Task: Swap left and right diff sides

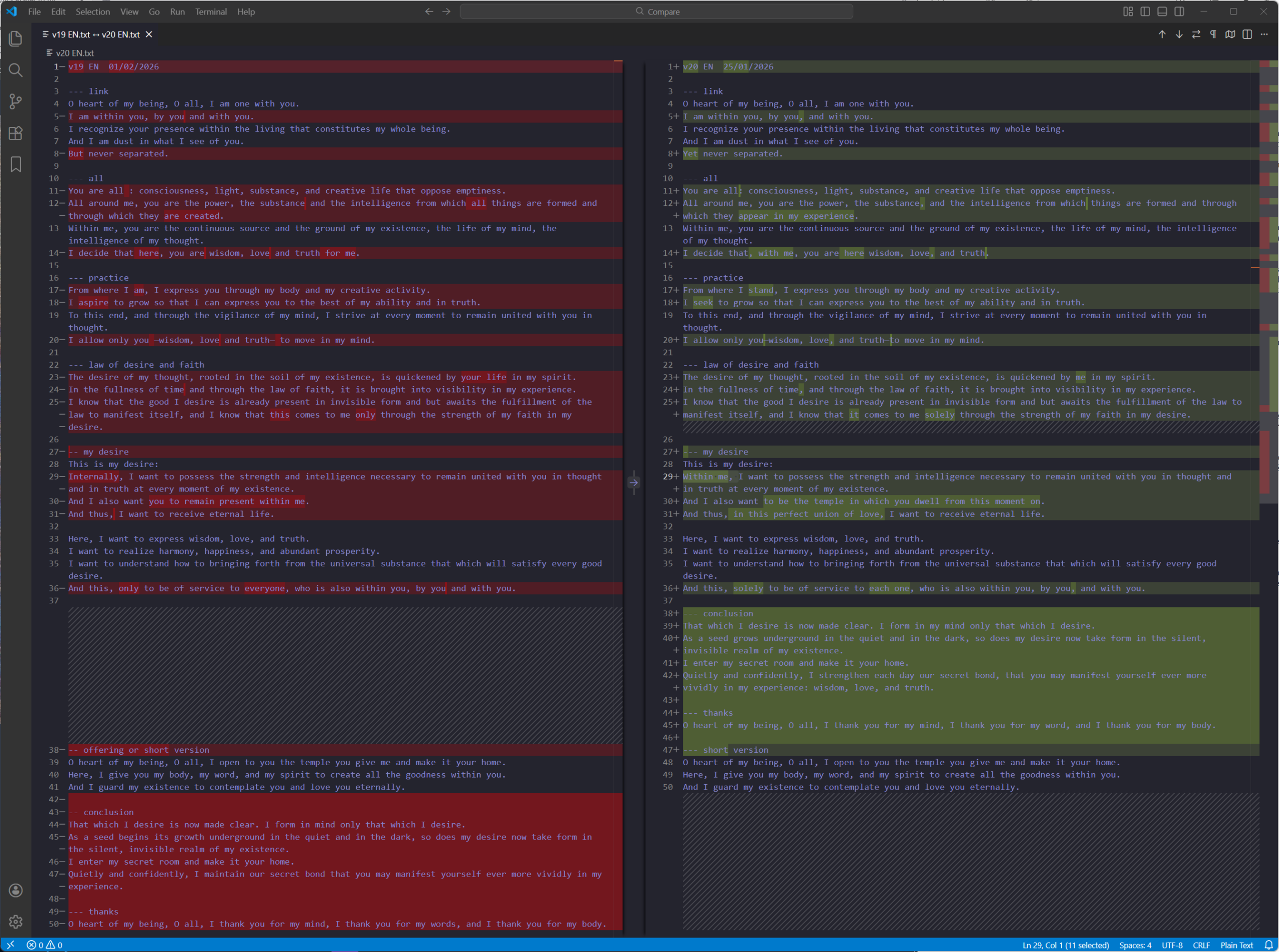Action: (1196, 34)
